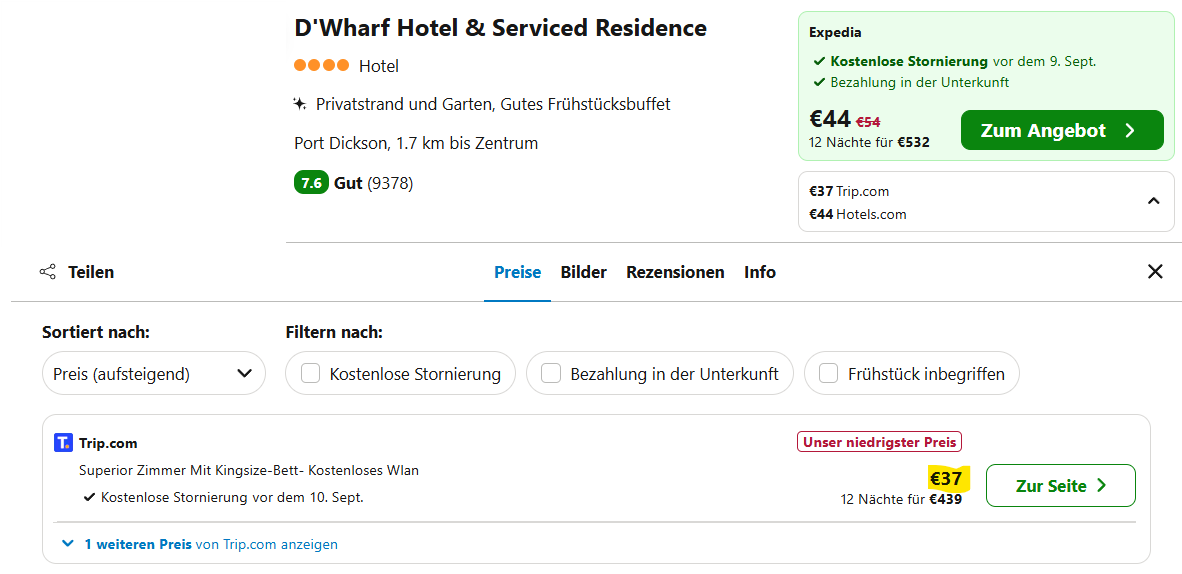Check the Bezahlung in der Unterkunft filter
1182x574 pixels.
pyautogui.click(x=551, y=374)
